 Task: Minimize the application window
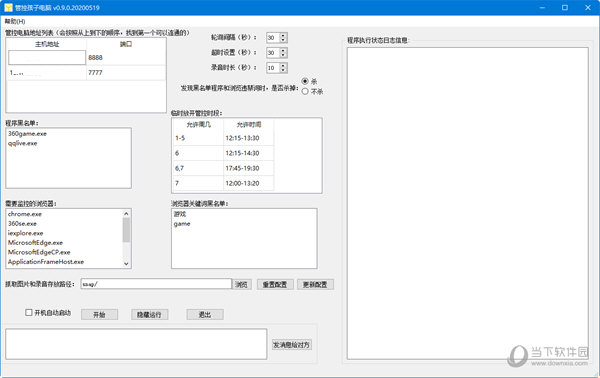(x=542, y=8)
